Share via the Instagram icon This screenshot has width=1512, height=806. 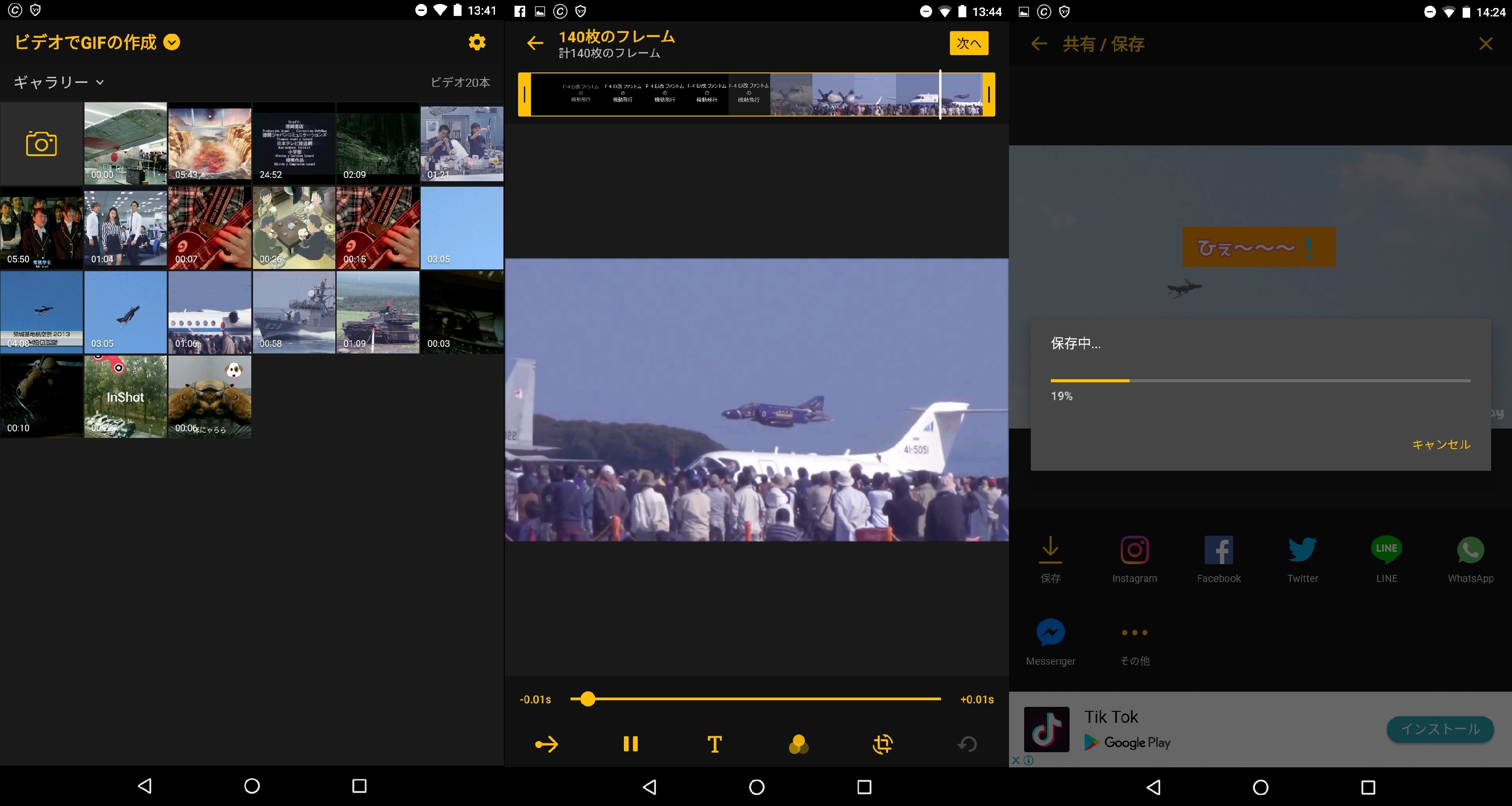(1134, 550)
